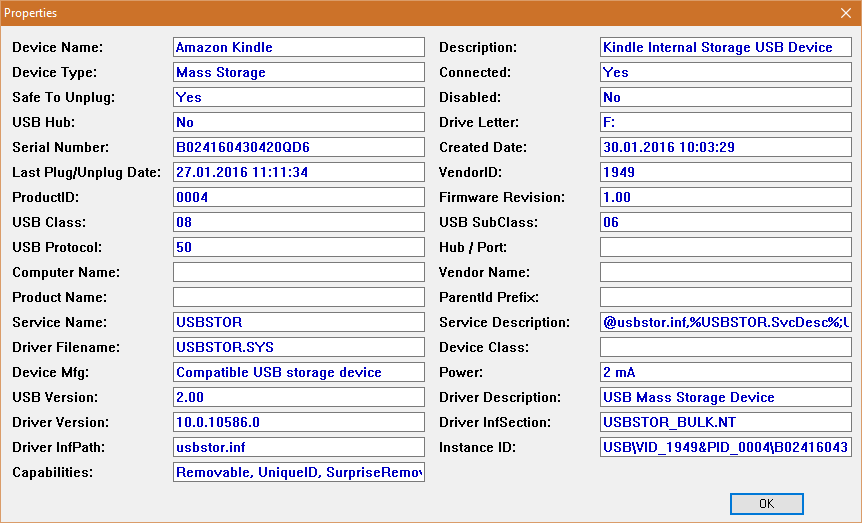Click the 'Last Plug/Unplug Date:' label
862x523 pixels.
point(87,173)
